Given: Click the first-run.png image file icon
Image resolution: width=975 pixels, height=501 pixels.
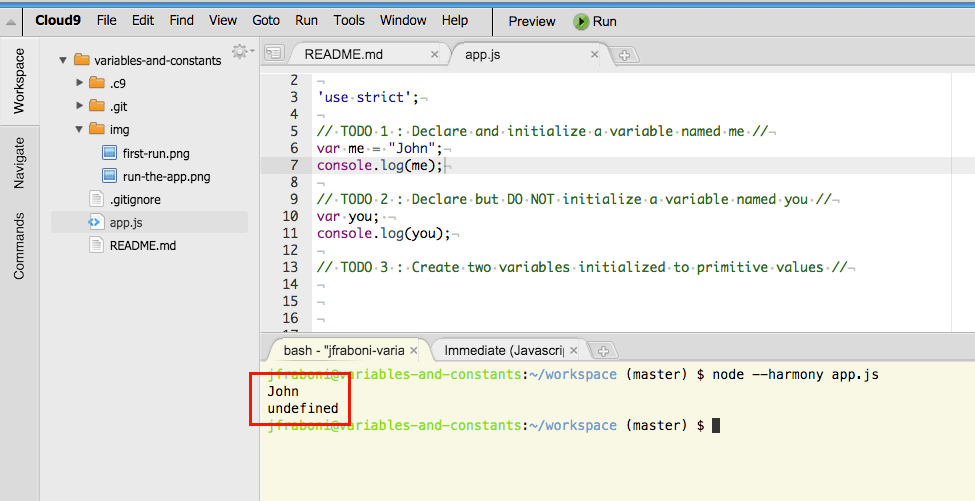Looking at the screenshot, I should point(109,153).
